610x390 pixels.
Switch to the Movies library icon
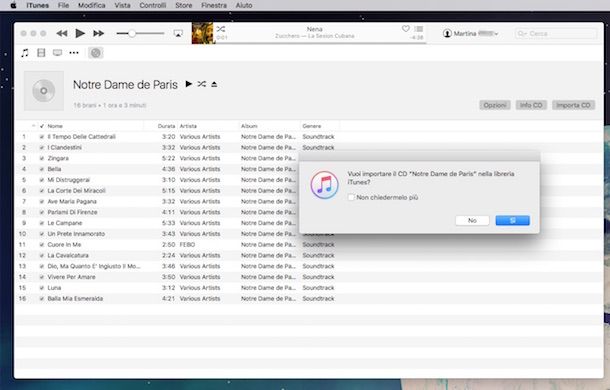tap(41, 53)
